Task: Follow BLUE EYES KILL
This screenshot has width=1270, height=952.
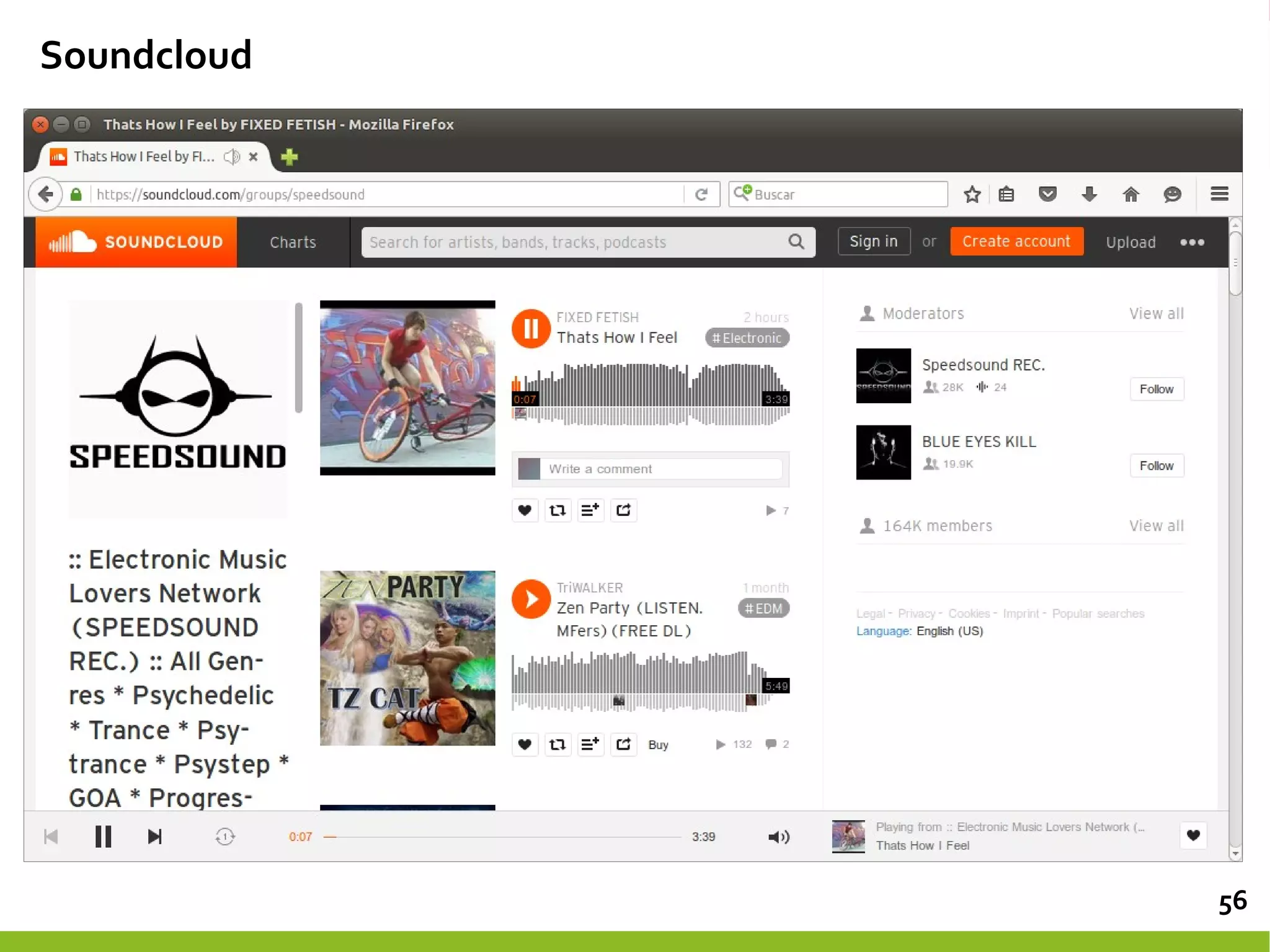Action: (x=1157, y=466)
